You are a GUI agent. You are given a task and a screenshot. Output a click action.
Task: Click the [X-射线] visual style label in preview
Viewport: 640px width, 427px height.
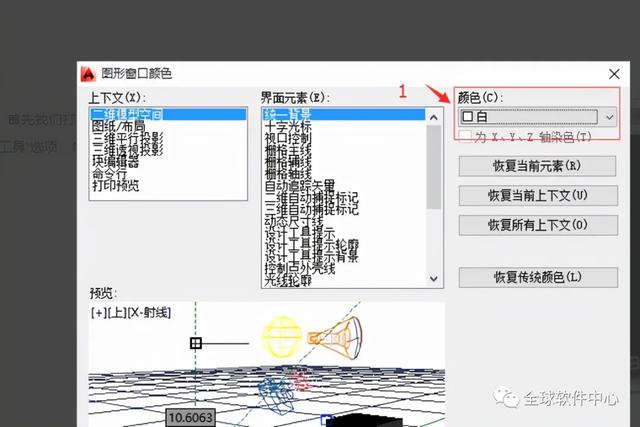click(x=149, y=313)
